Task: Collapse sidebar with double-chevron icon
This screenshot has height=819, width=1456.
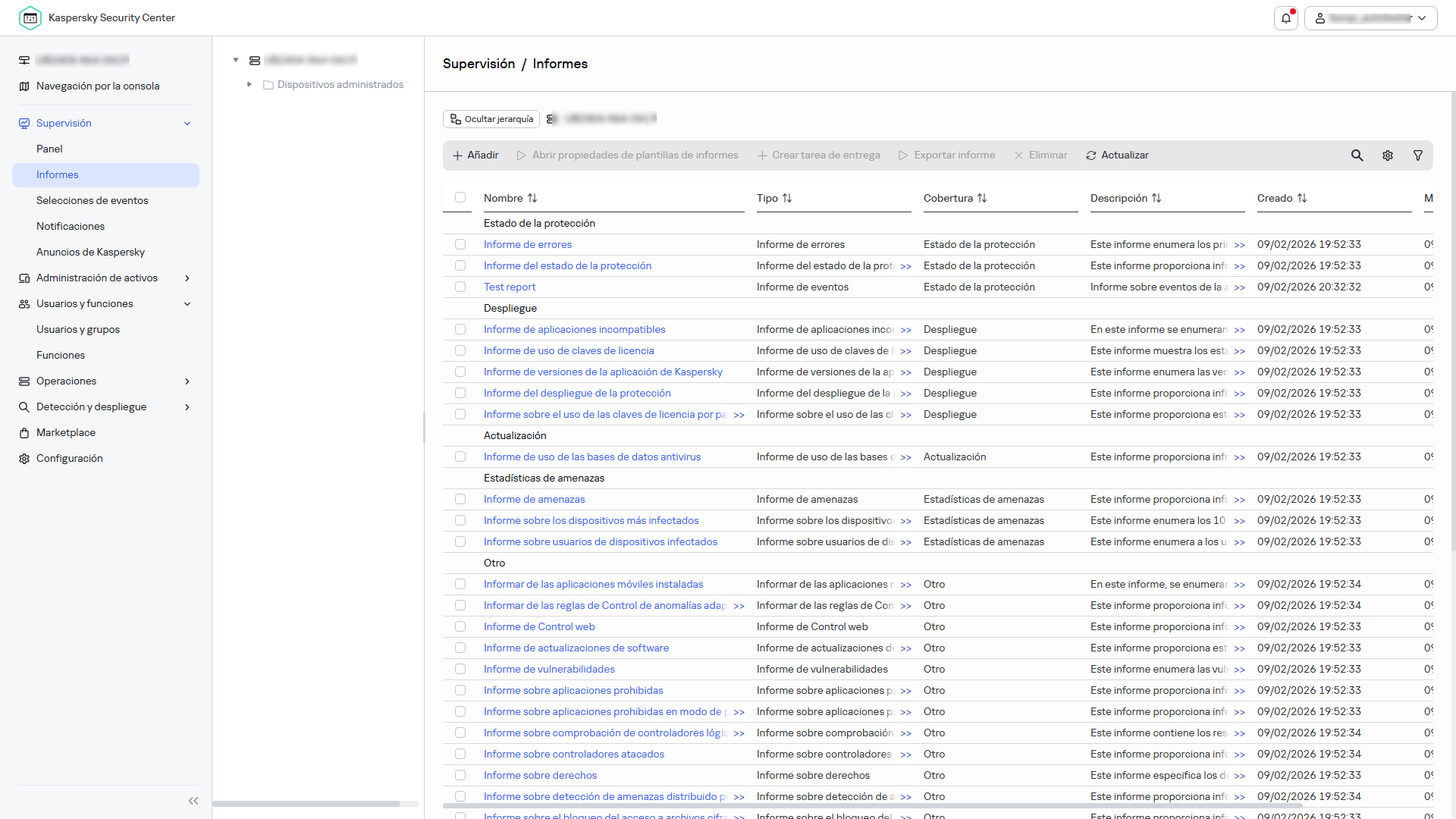Action: coord(193,801)
